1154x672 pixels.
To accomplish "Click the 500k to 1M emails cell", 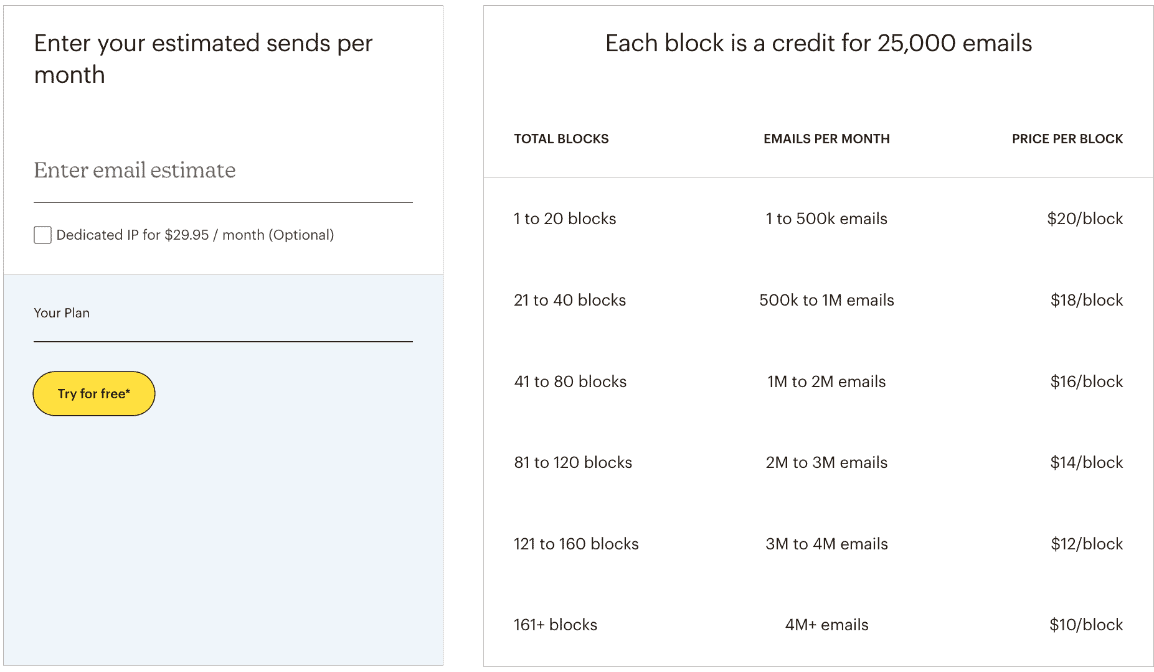I will point(826,300).
